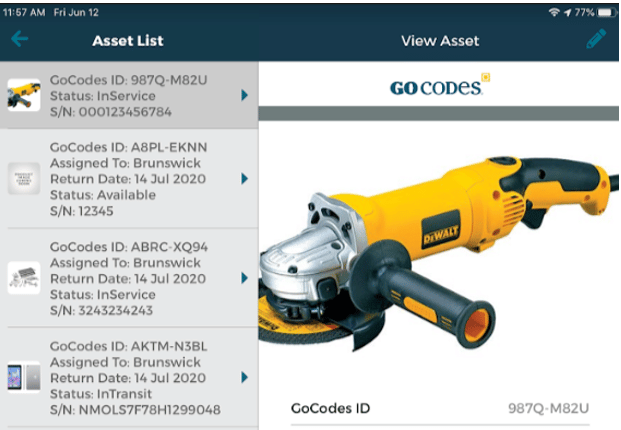Image resolution: width=621 pixels, height=430 pixels.
Task: Expand asset 987Q-M82U with its arrow
Action: point(244,95)
